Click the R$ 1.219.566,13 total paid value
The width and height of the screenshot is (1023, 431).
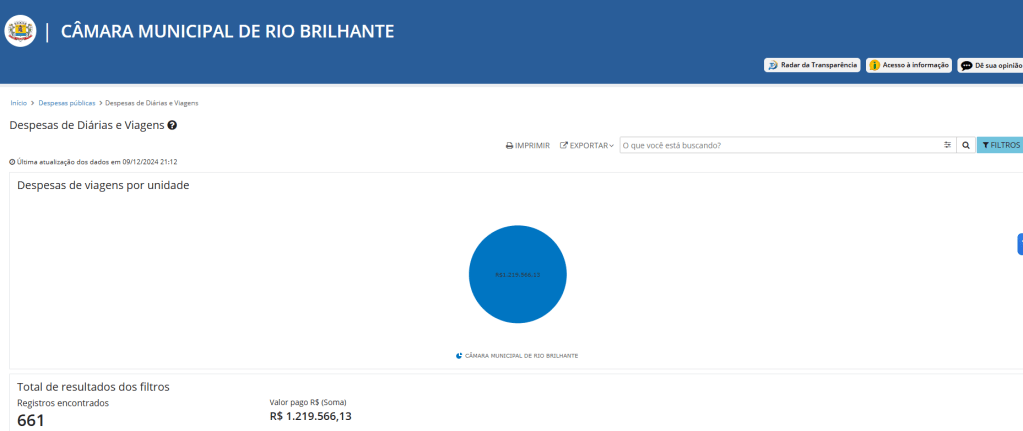[310, 416]
